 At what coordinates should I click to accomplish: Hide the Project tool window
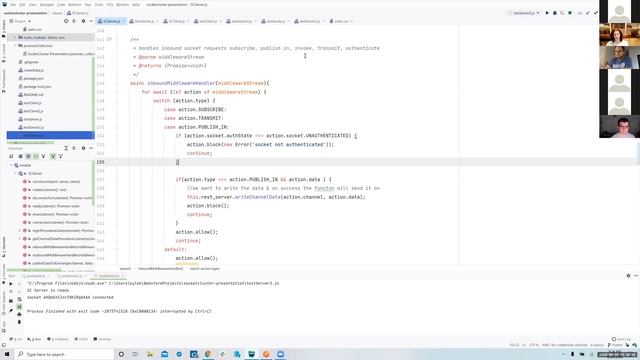point(91,21)
